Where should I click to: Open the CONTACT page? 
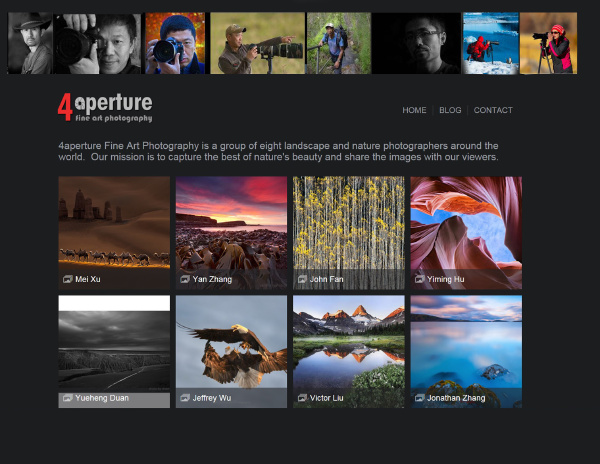[x=493, y=110]
